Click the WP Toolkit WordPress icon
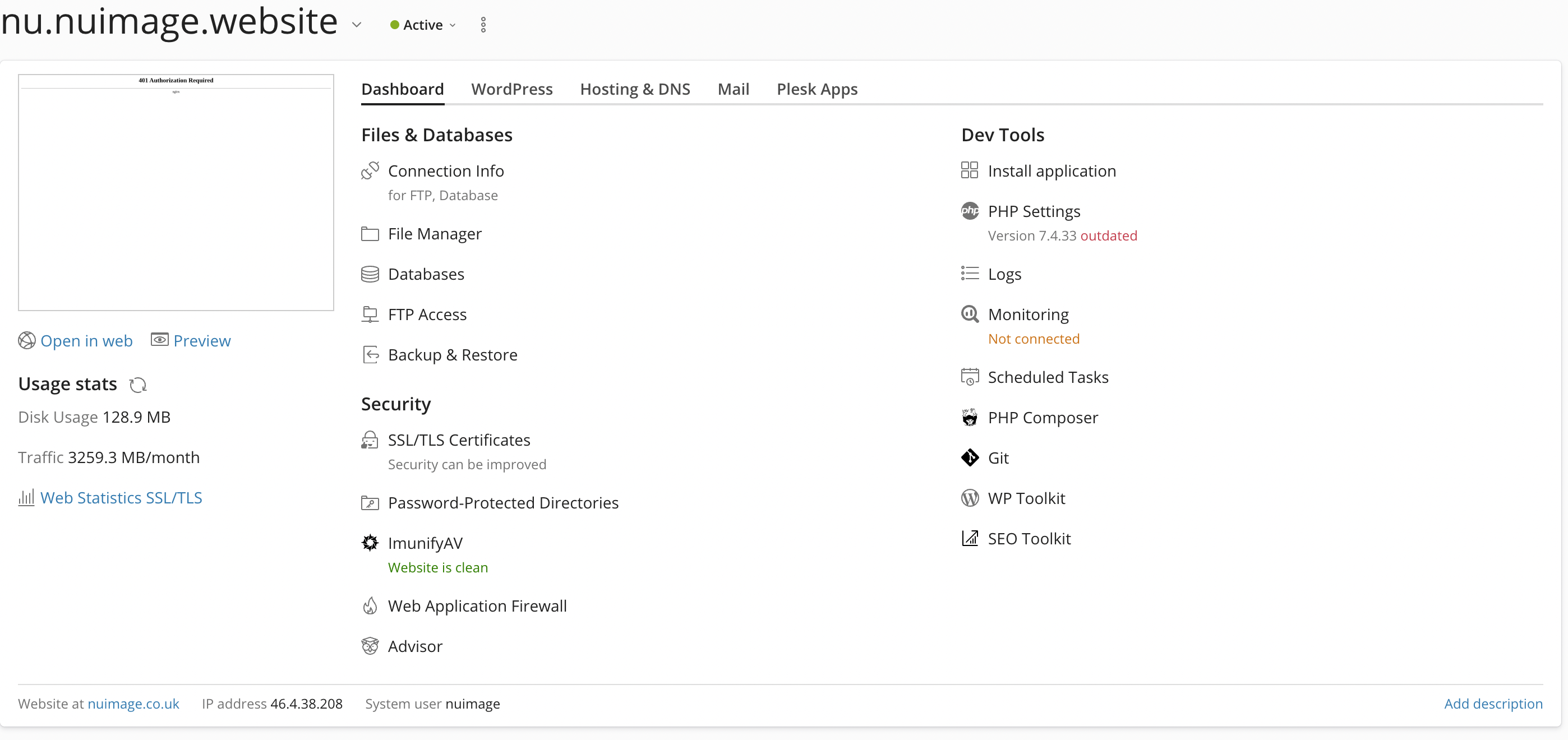This screenshot has width=1568, height=740. tap(969, 498)
